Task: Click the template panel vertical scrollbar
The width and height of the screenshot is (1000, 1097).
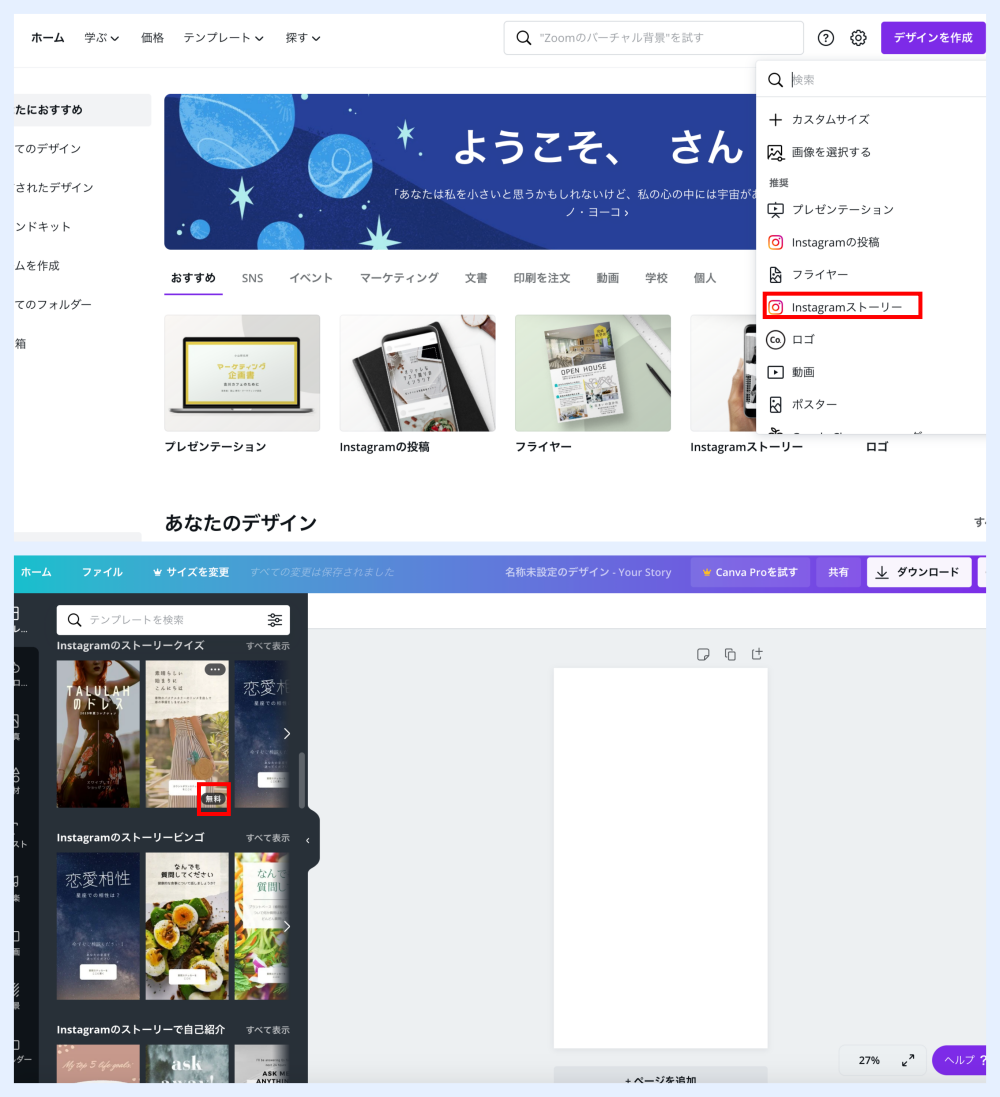Action: coord(302,780)
